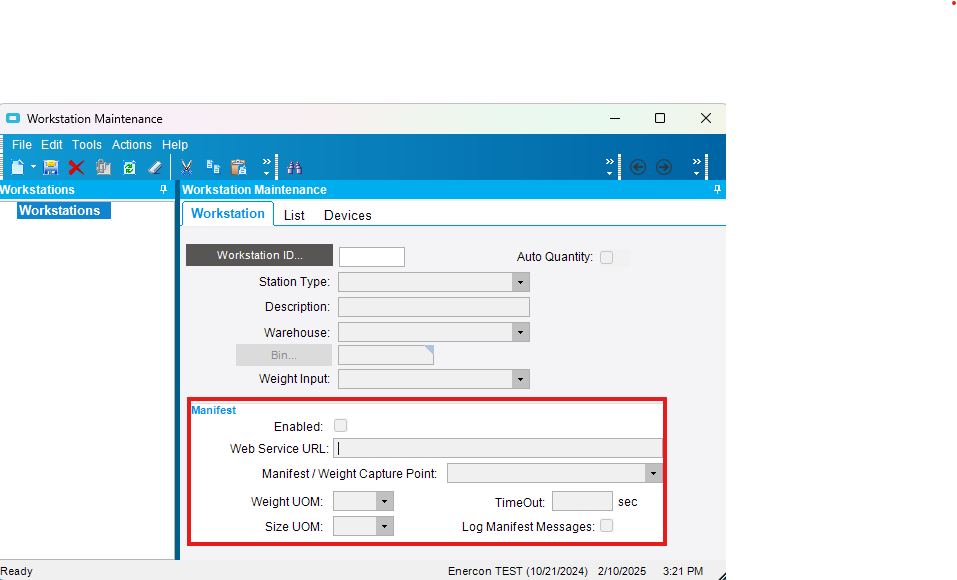Image resolution: width=957 pixels, height=580 pixels.
Task: Expand overflow chevron right of Forward arrow
Action: [x=696, y=167]
